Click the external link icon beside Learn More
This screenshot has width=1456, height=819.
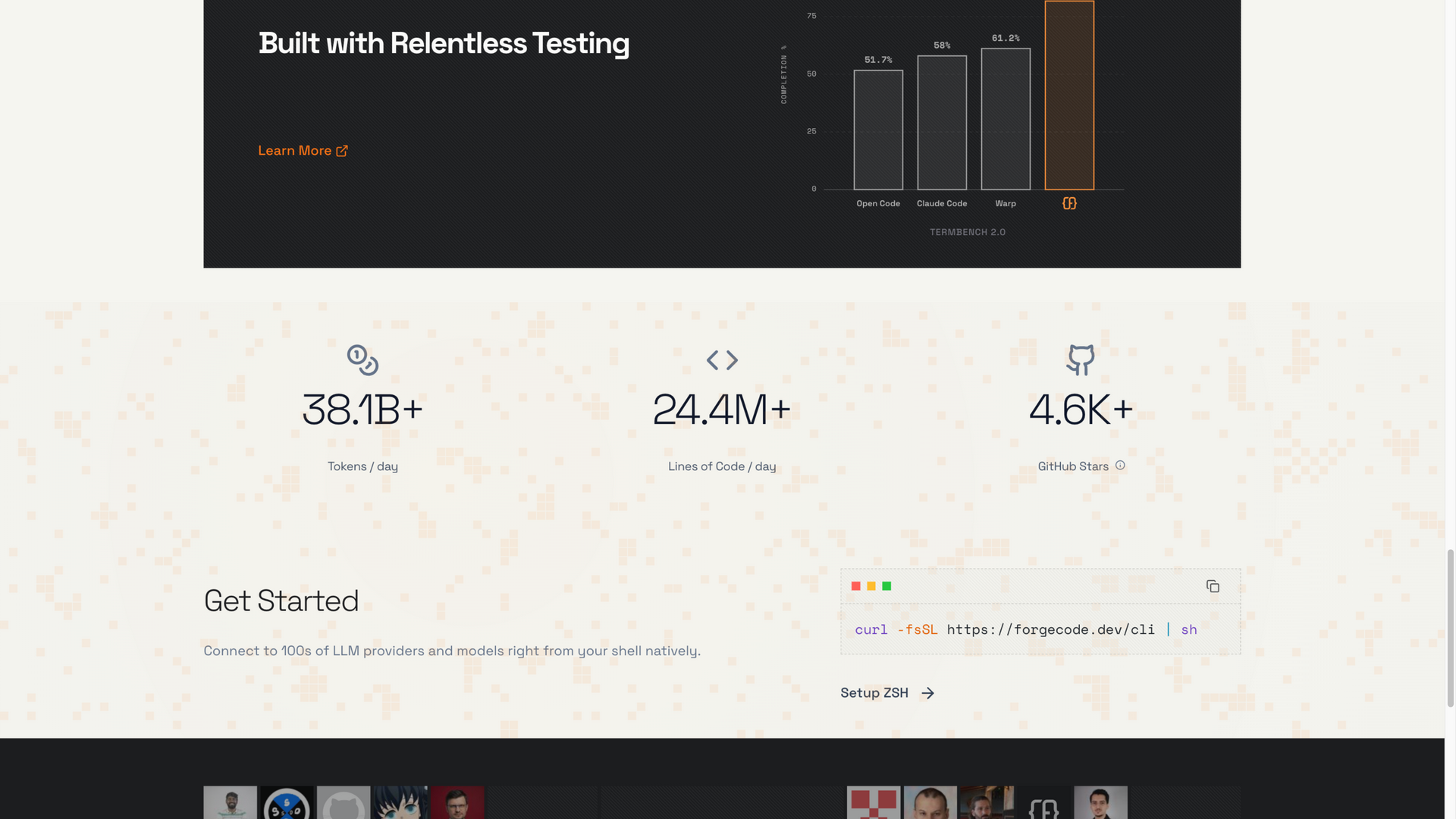pyautogui.click(x=342, y=151)
